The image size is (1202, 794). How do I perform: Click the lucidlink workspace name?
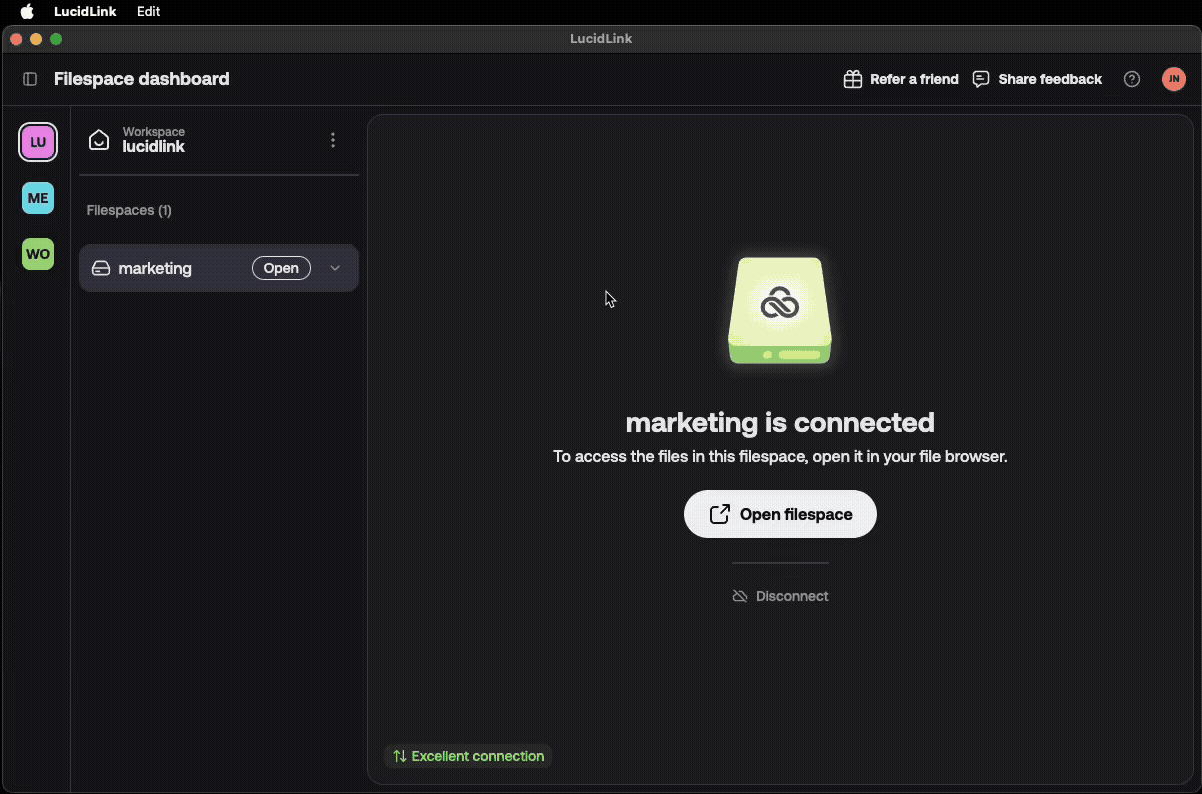pyautogui.click(x=153, y=147)
